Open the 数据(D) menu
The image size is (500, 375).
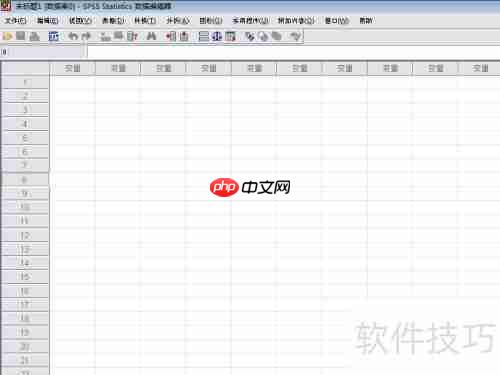point(113,21)
